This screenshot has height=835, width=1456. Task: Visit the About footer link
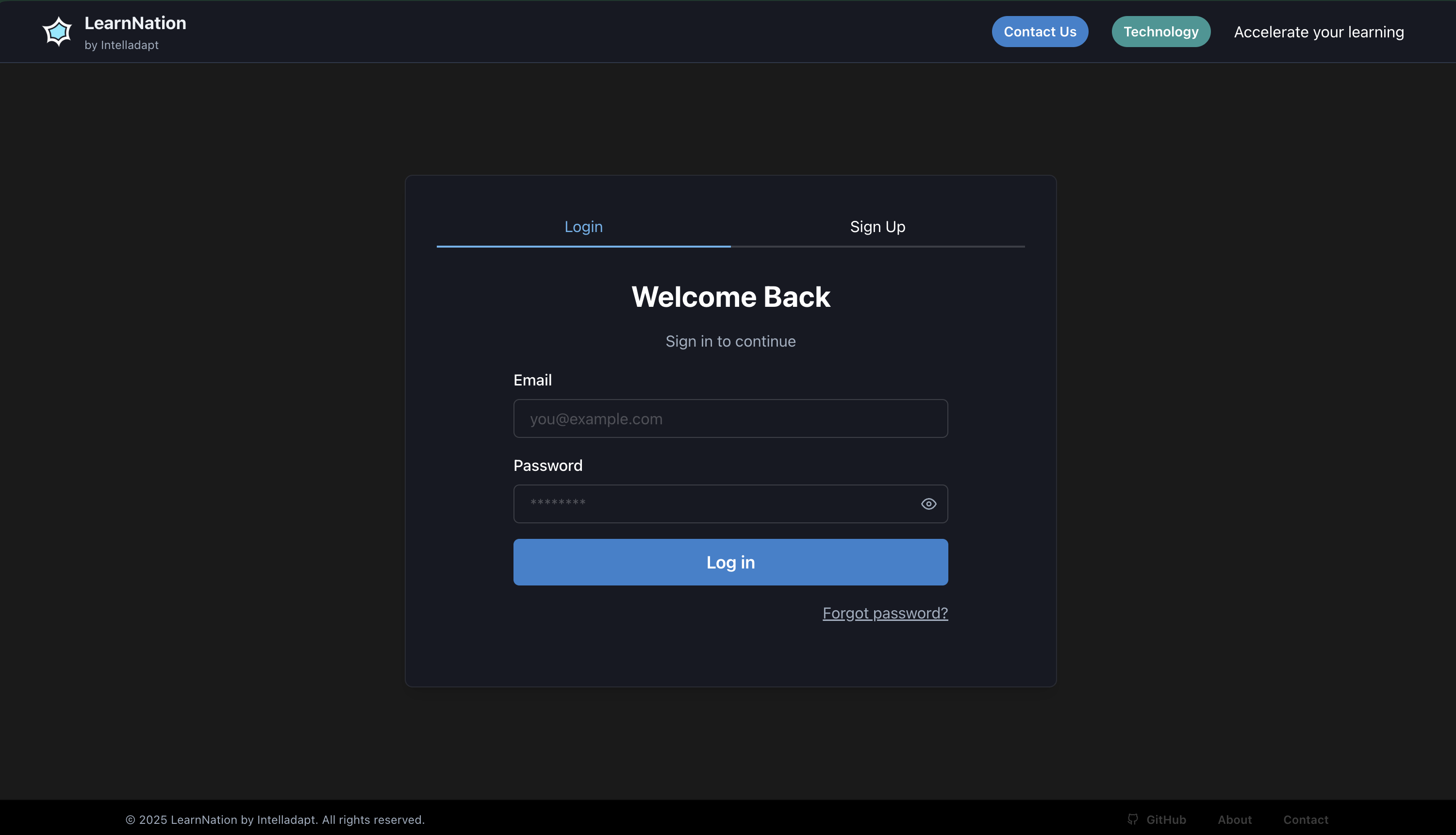point(1234,819)
